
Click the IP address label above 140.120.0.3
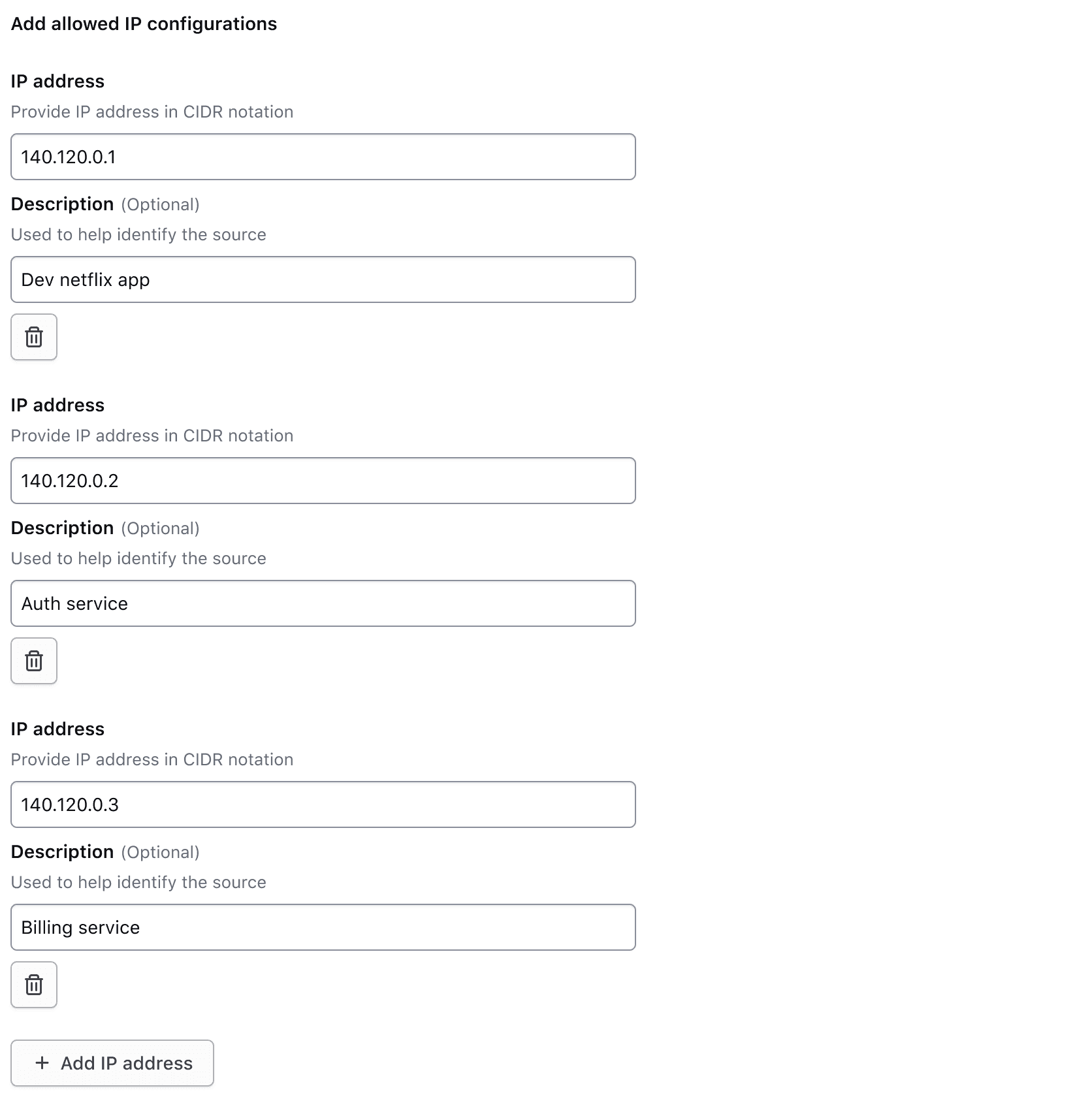click(x=57, y=729)
